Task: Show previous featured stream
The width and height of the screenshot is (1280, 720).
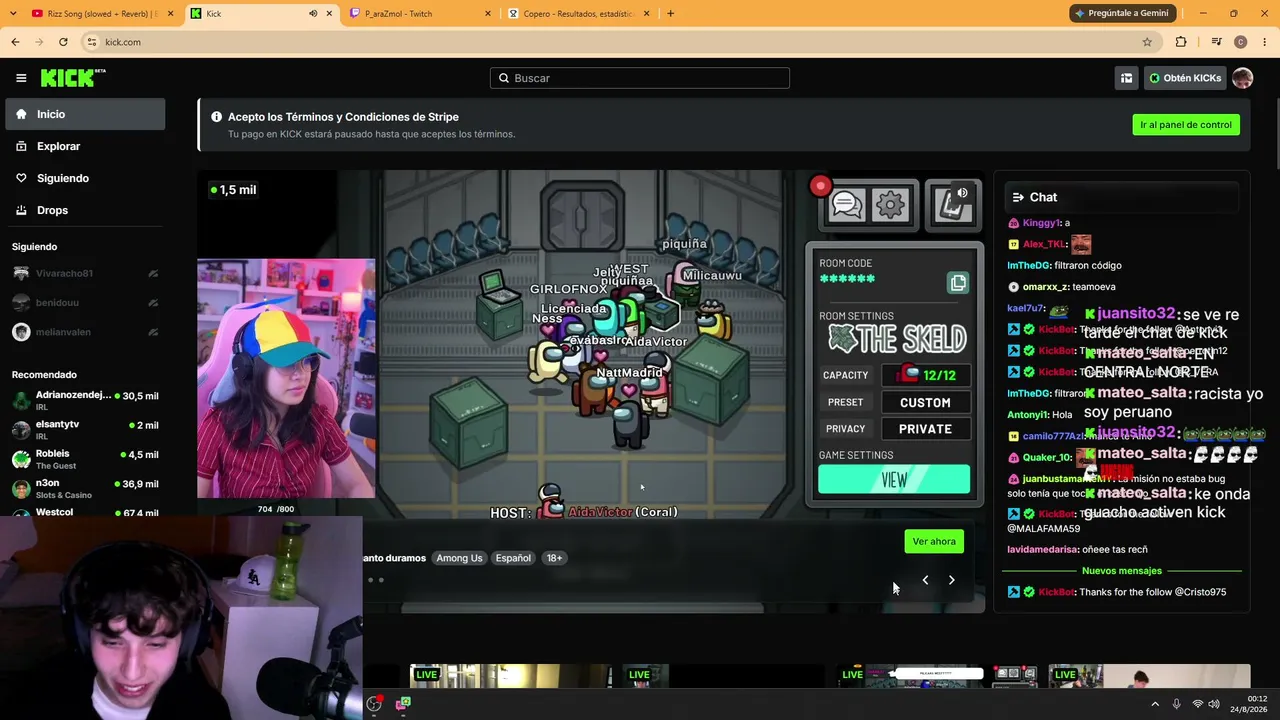Action: click(x=925, y=580)
